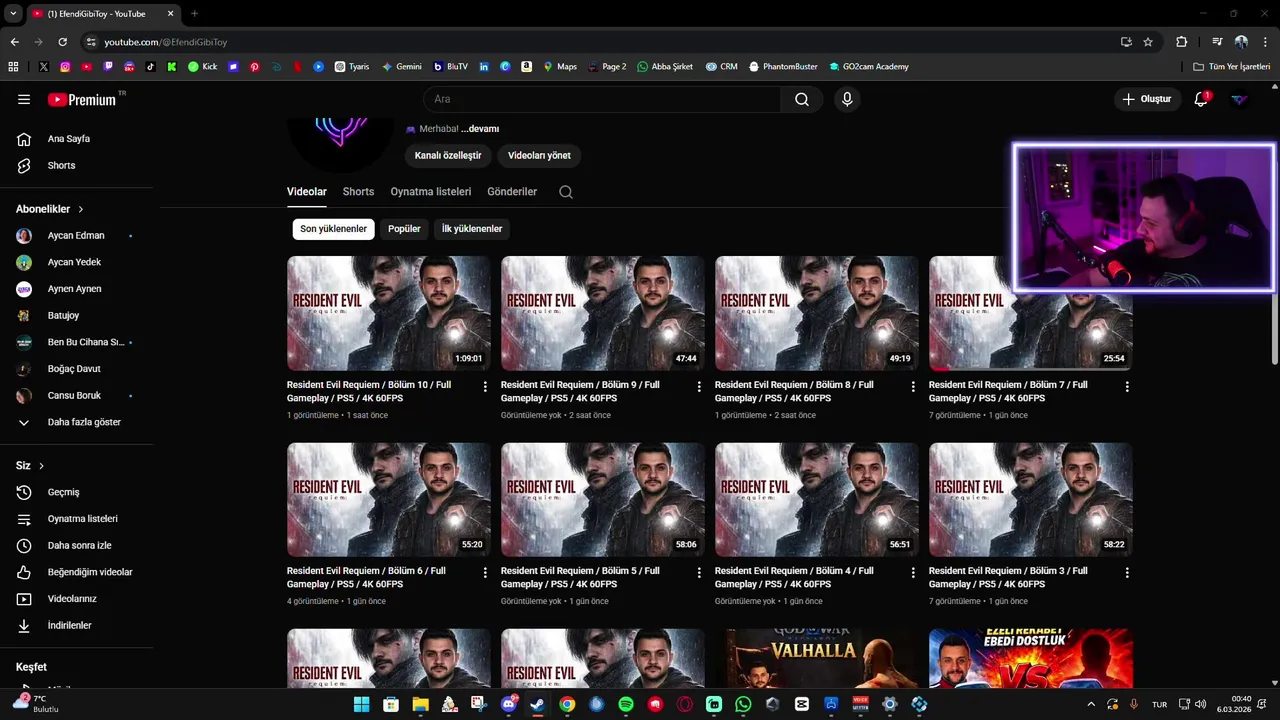The image size is (1280, 720).
Task: Show hidden system tray icons chevron
Action: click(1091, 704)
